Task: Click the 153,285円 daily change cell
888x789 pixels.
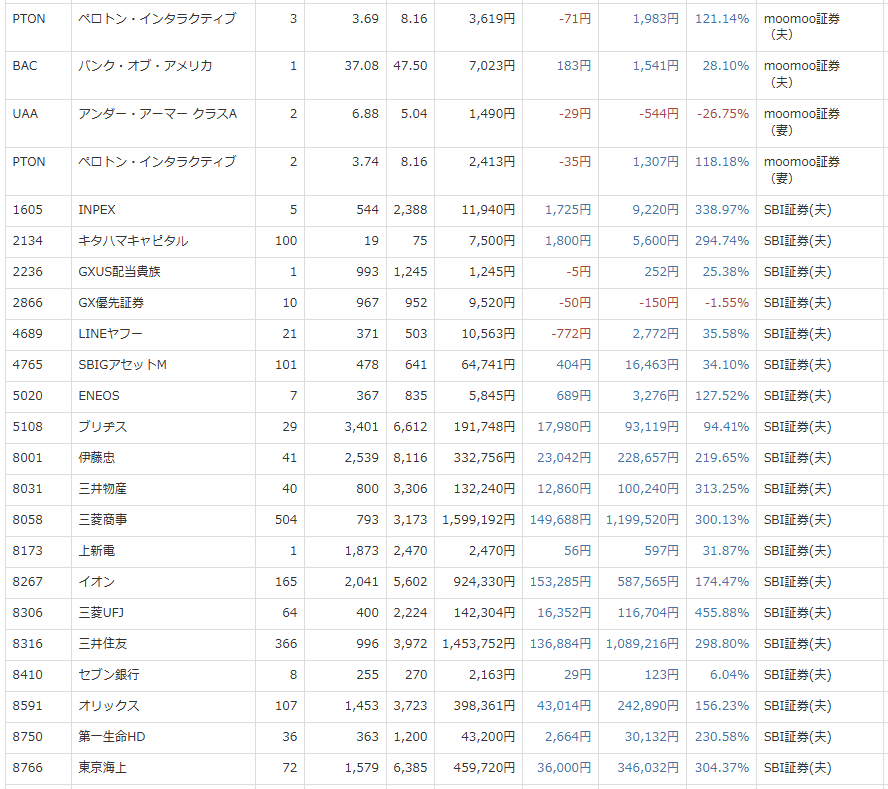Action: [x=560, y=582]
